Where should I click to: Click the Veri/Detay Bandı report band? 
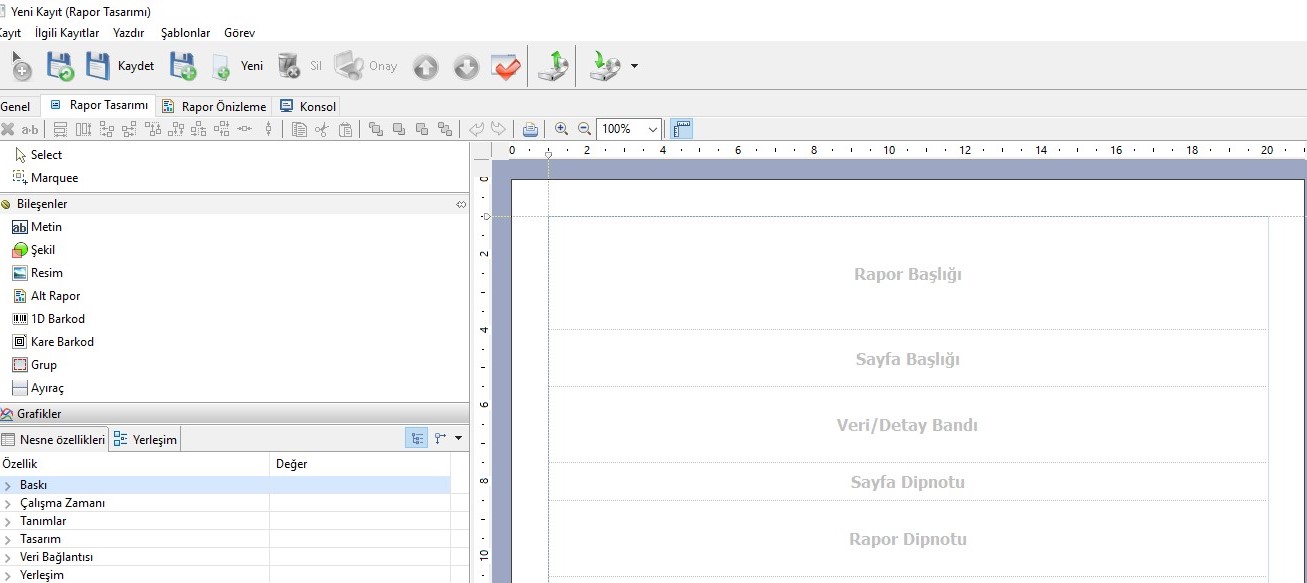tap(906, 425)
